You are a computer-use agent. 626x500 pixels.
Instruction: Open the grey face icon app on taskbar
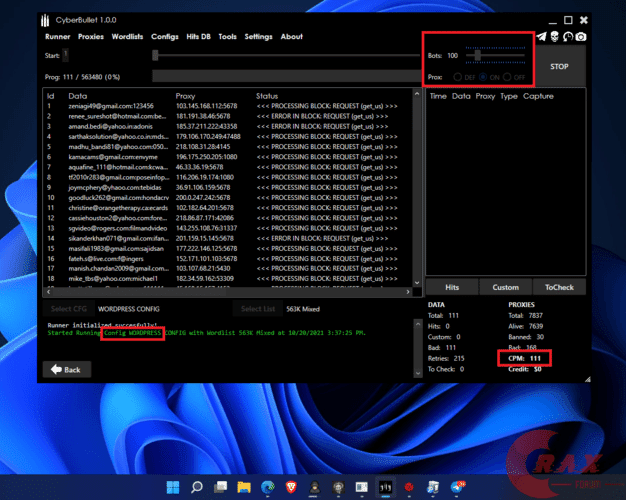click(339, 487)
